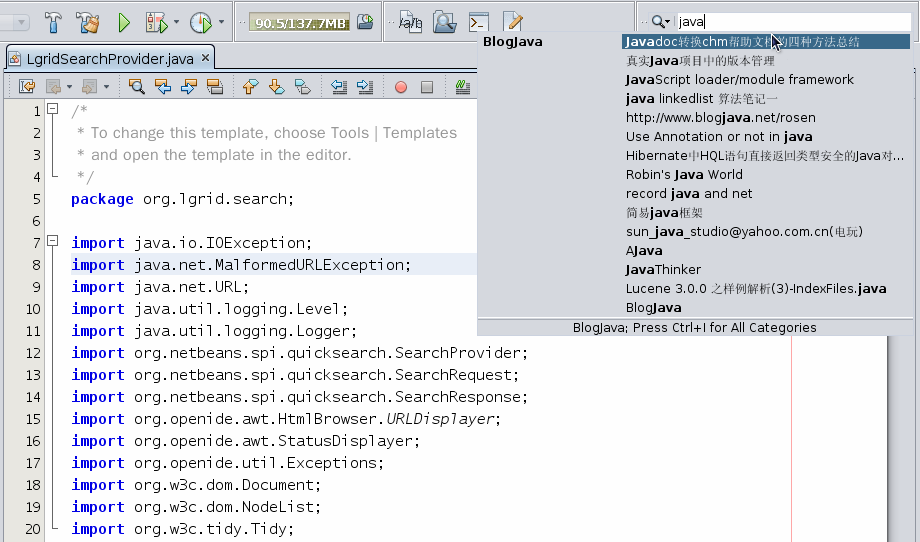
Task: Click the Debug Project icon
Action: point(157,23)
